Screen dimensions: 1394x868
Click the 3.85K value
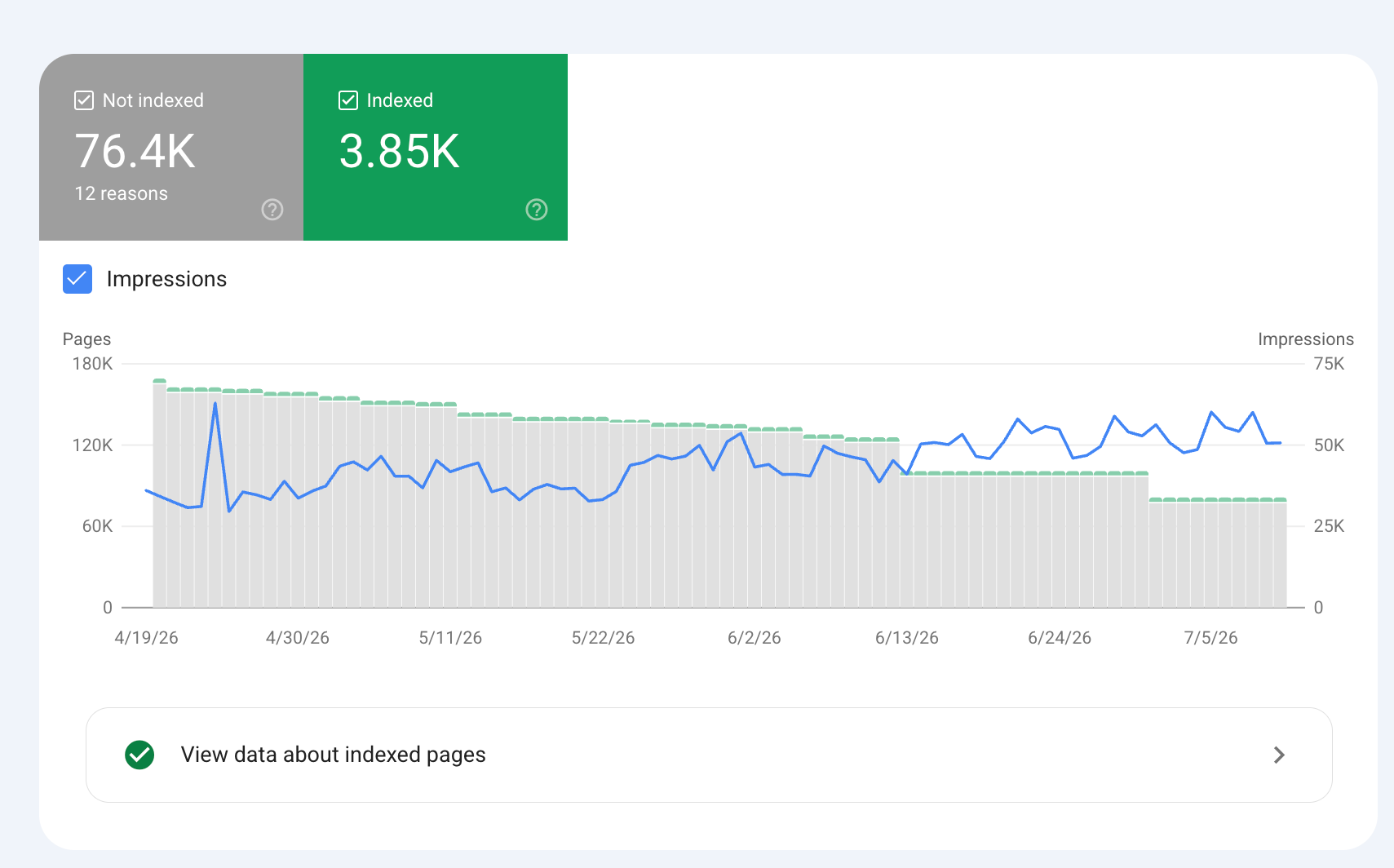coord(400,151)
